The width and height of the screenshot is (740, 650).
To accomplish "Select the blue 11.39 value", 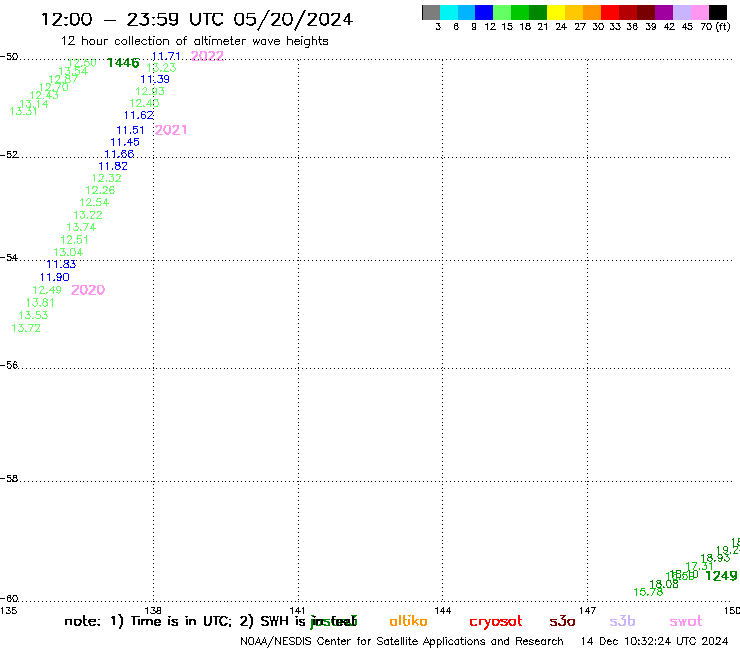I will click(x=155, y=79).
